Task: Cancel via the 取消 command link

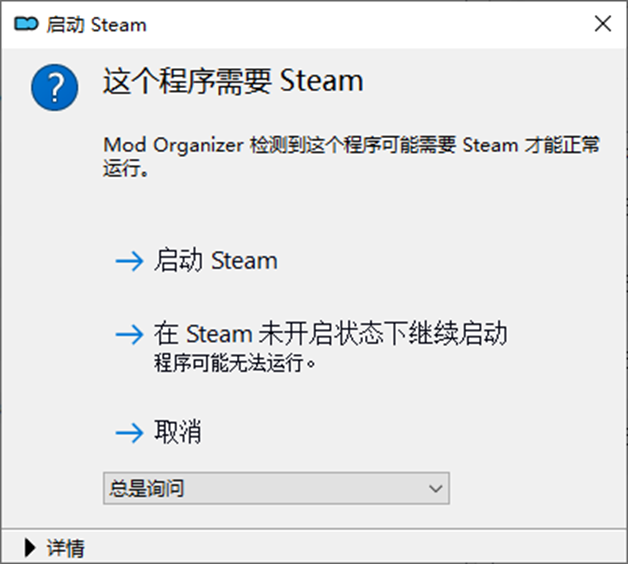Action: tap(178, 432)
